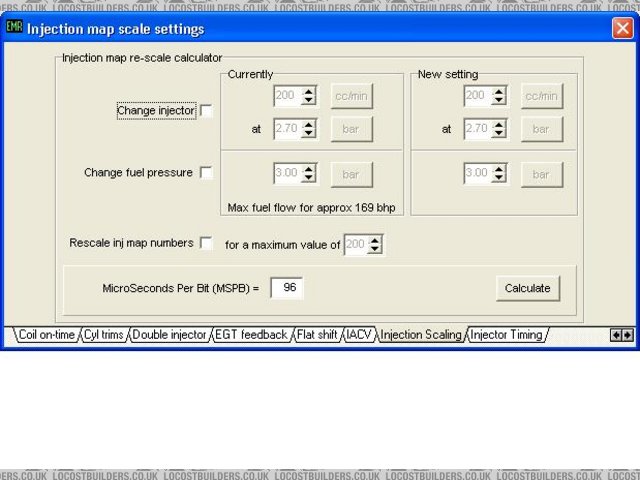Screen dimensions: 640x480
Task: Open the Injector Timing tab
Action: point(507,335)
